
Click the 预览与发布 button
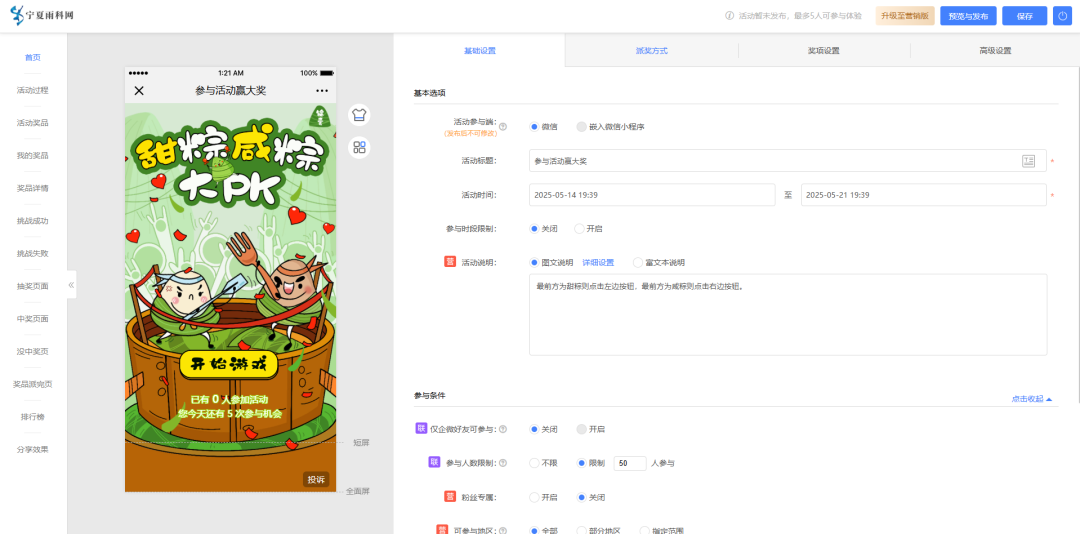tap(968, 15)
